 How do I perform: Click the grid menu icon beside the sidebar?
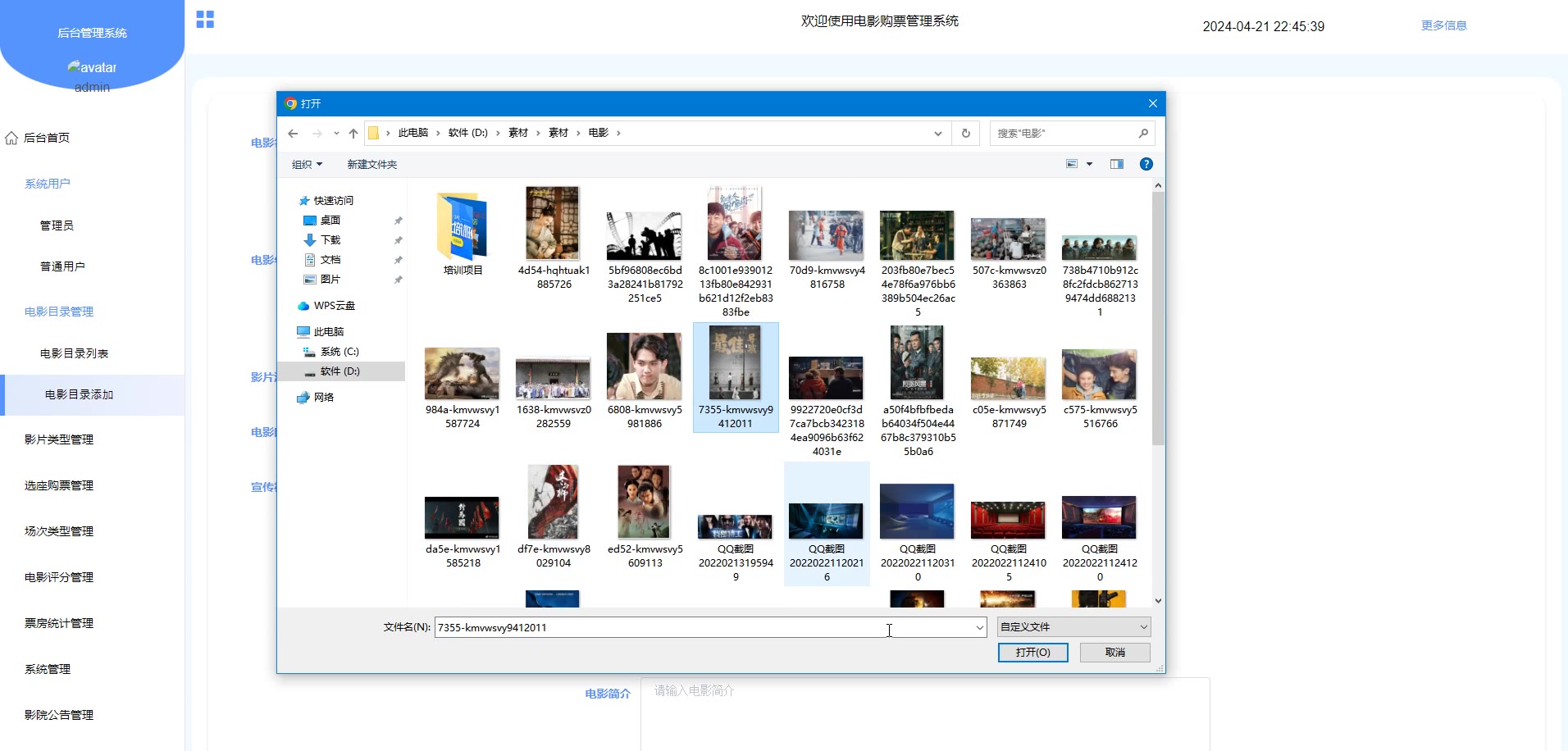205,20
